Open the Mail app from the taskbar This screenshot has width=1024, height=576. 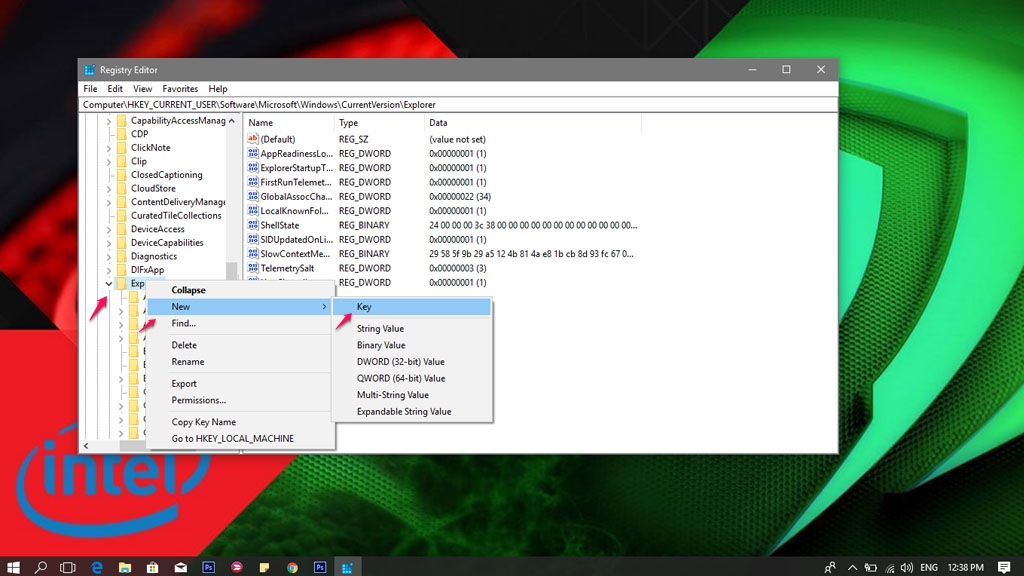click(x=180, y=567)
